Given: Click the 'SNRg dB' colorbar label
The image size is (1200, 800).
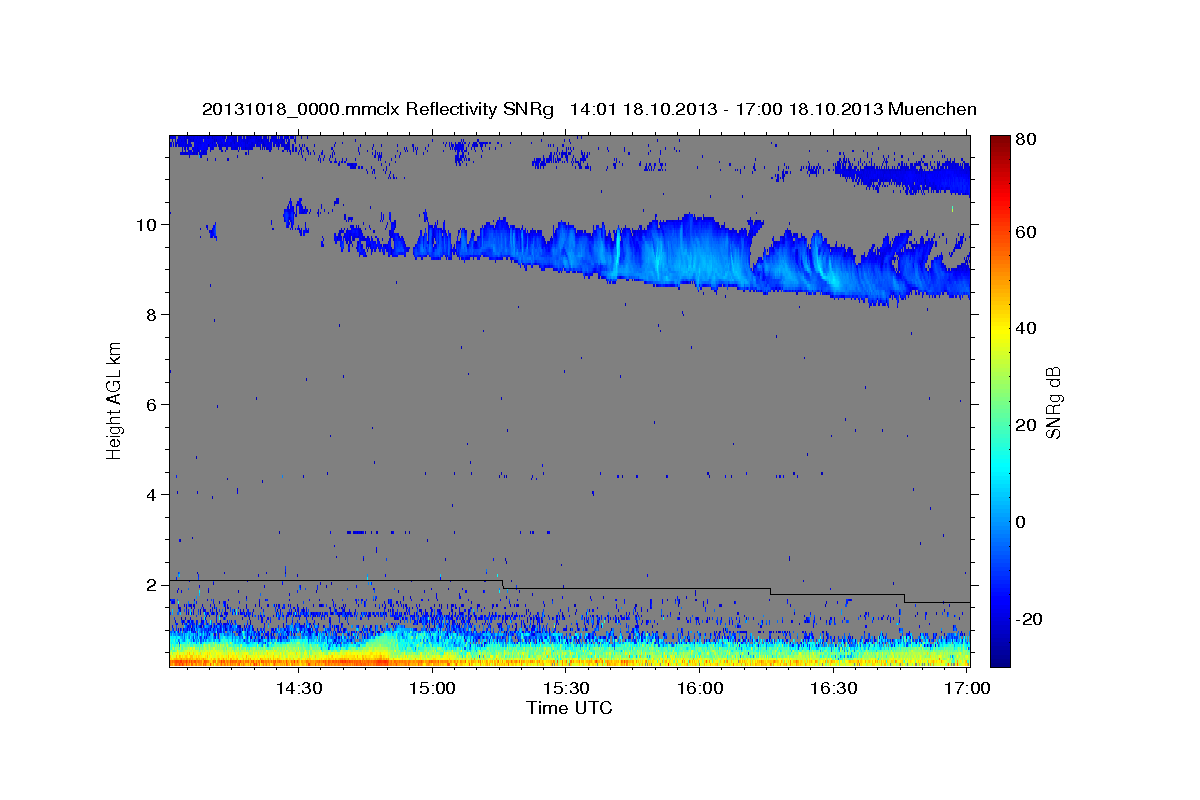Looking at the screenshot, I should tap(1053, 401).
